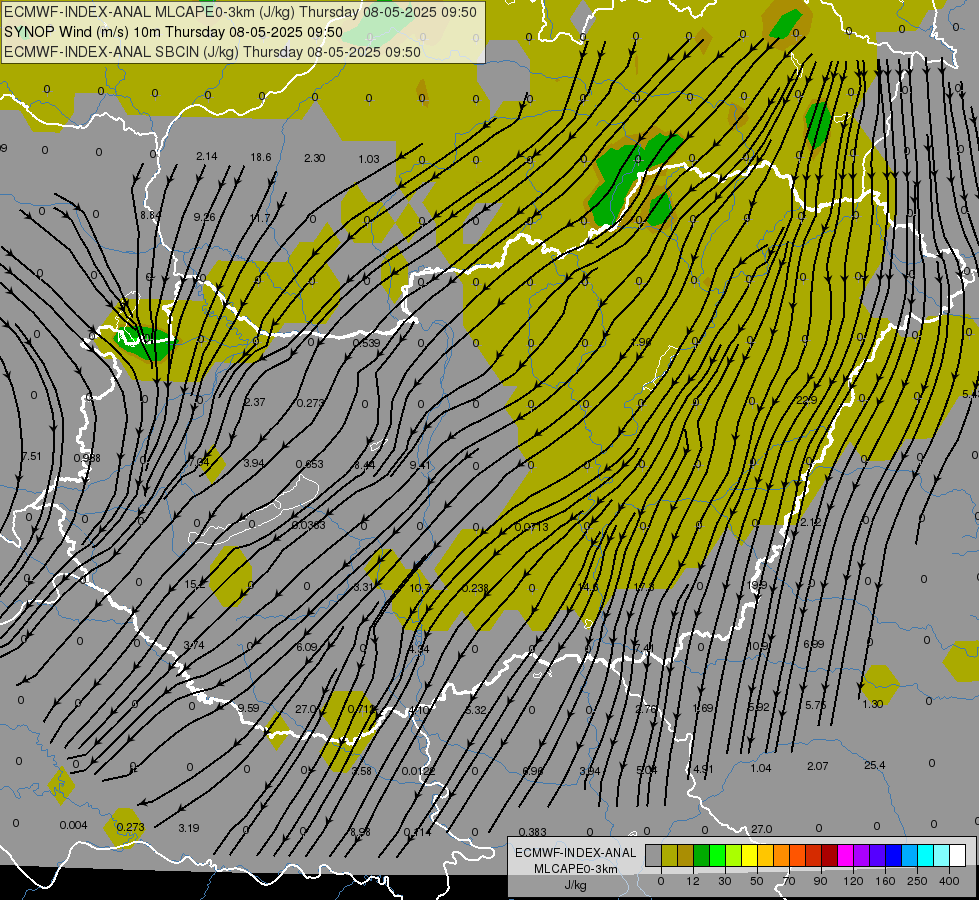Click the 7.51 value on the map
The height and width of the screenshot is (900, 979).
click(x=31, y=456)
